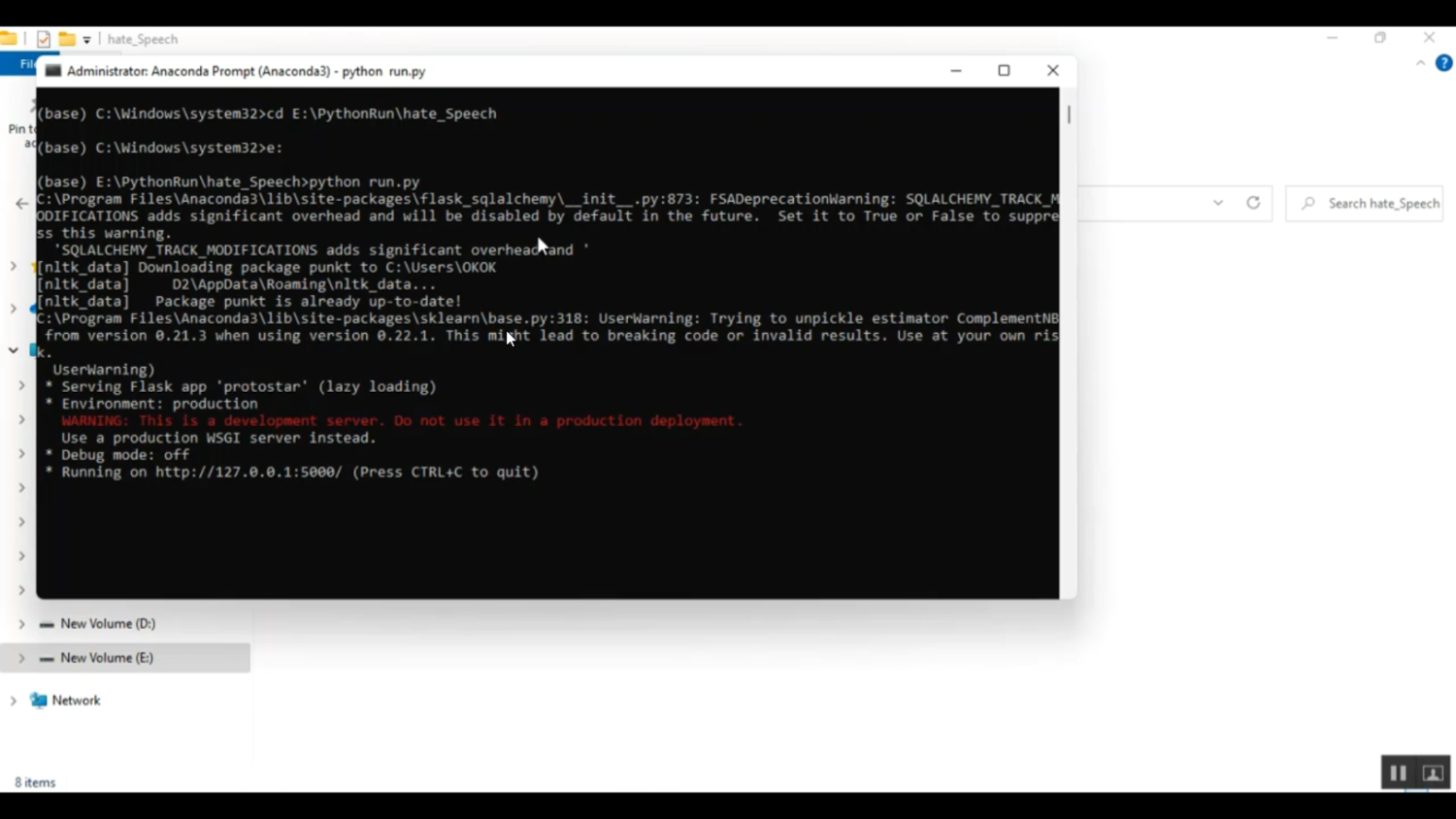Maximize the Anaconda Prompt window
The image size is (1456, 819).
[x=1004, y=71]
